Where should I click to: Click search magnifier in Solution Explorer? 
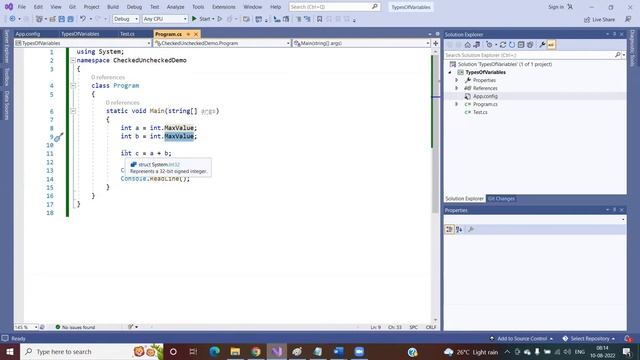(618, 55)
